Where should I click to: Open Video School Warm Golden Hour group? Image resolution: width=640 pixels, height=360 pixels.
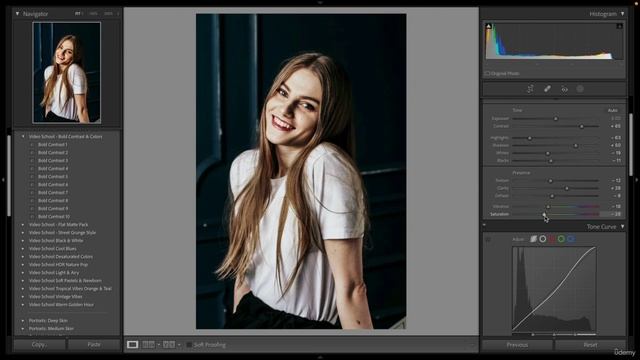pyautogui.click(x=61, y=304)
